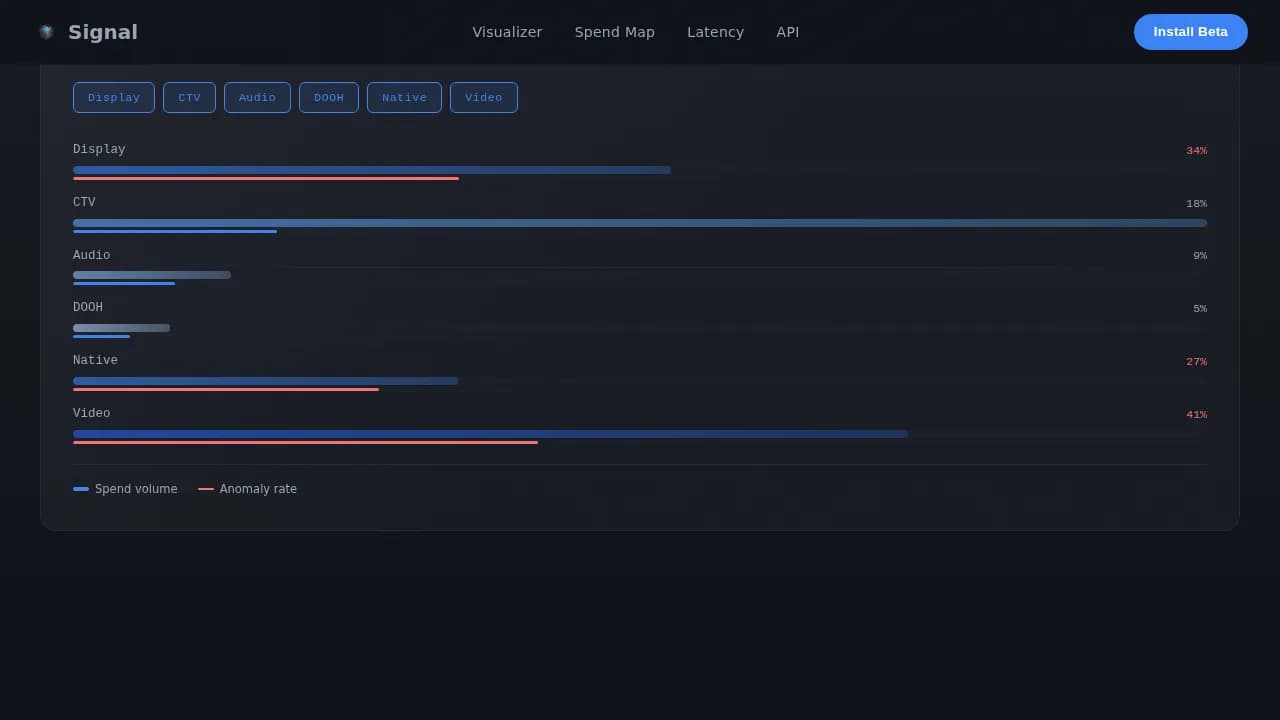Select the DOOH filter chip
1280x720 pixels.
coord(328,98)
